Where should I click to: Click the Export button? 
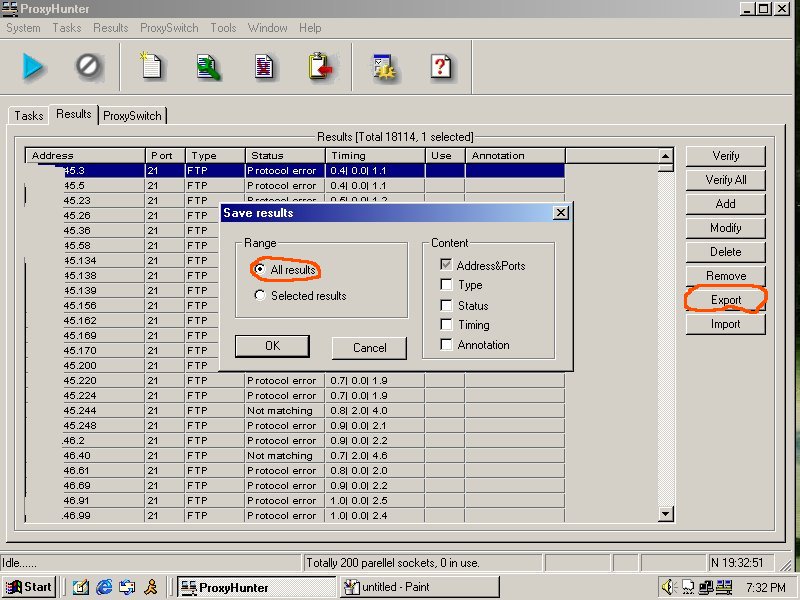[725, 300]
